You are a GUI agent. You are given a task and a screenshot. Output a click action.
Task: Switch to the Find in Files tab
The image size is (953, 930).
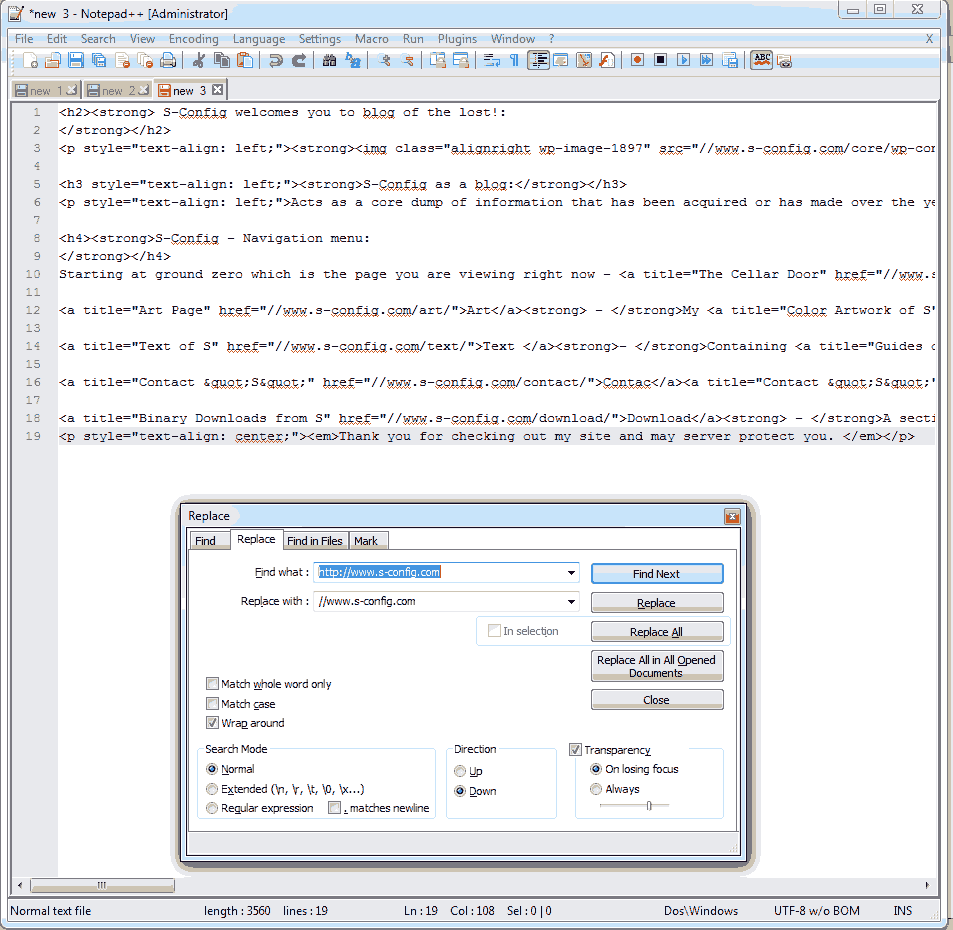point(315,540)
